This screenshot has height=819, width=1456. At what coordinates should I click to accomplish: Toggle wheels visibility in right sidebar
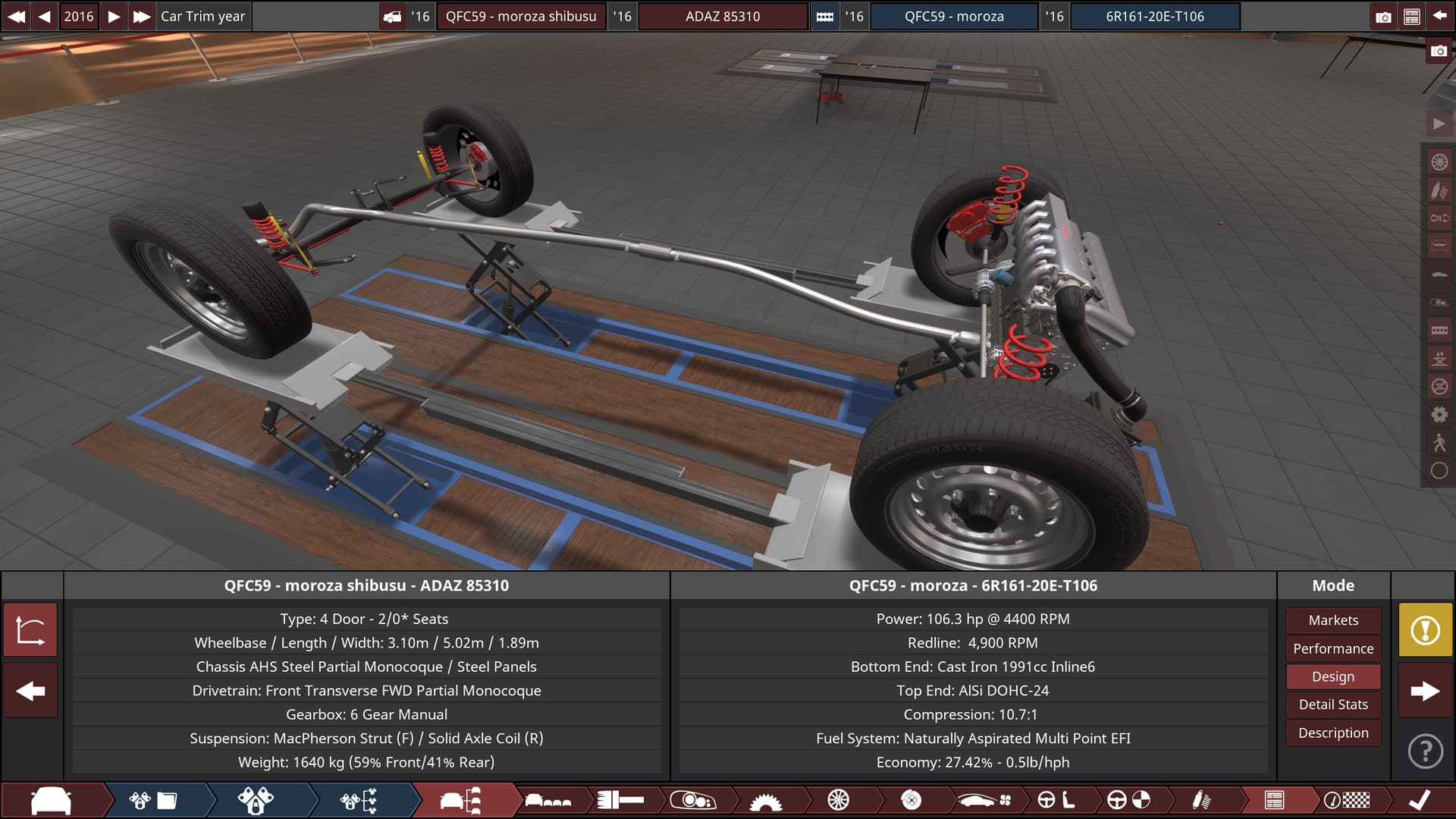tap(1439, 162)
